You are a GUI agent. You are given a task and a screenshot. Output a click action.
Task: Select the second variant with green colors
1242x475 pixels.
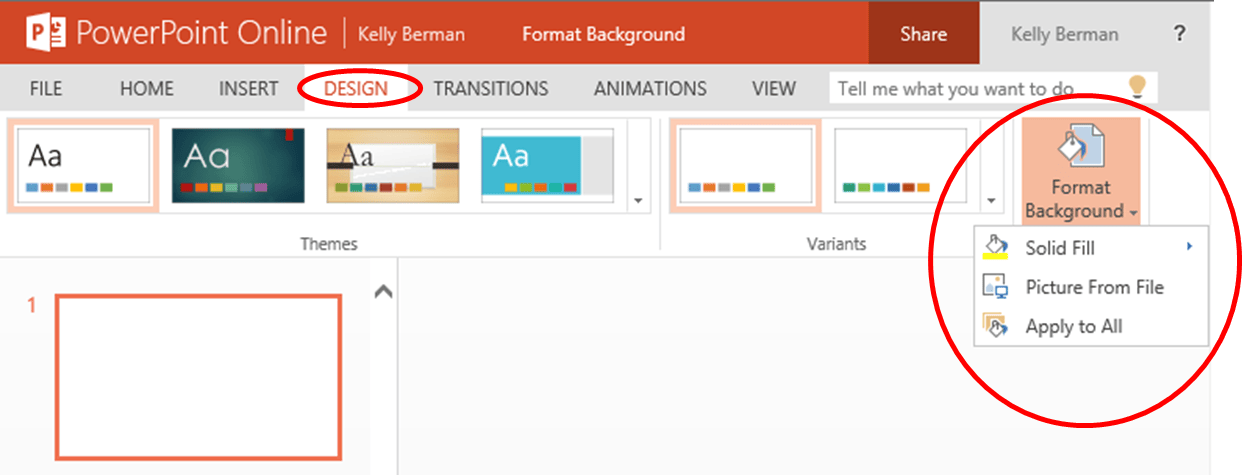(x=901, y=166)
